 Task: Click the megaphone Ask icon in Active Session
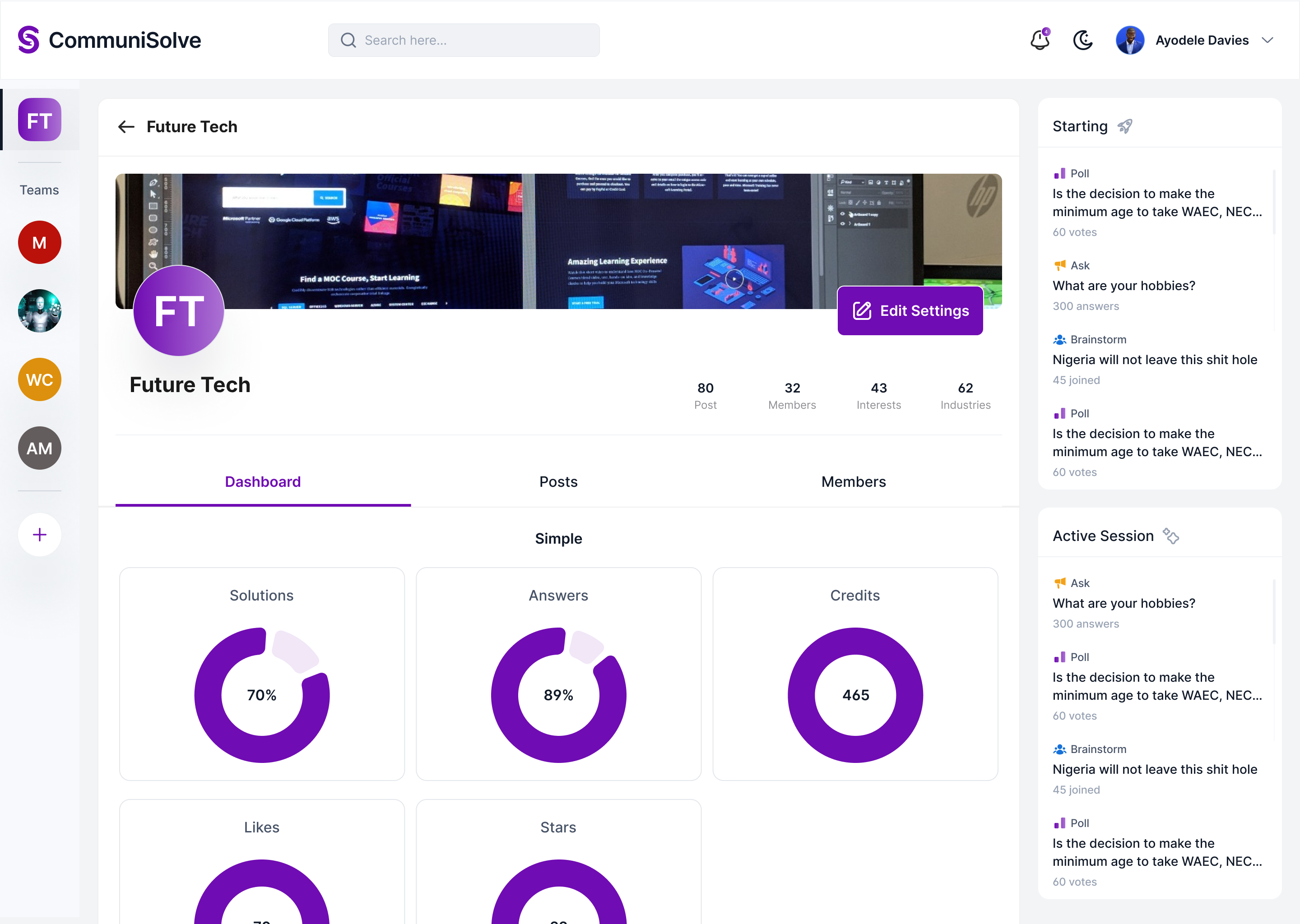[1059, 582]
